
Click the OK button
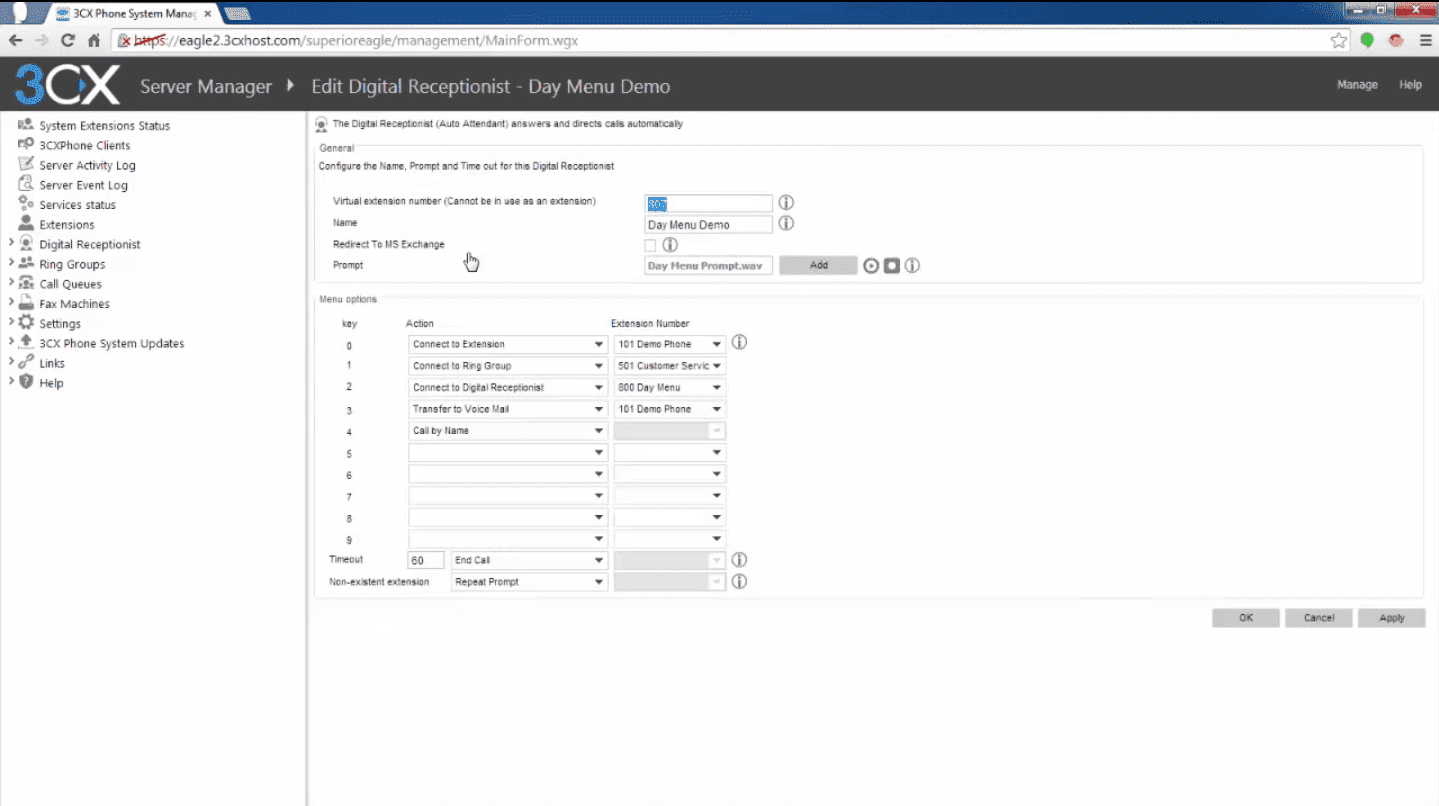tap(1246, 618)
